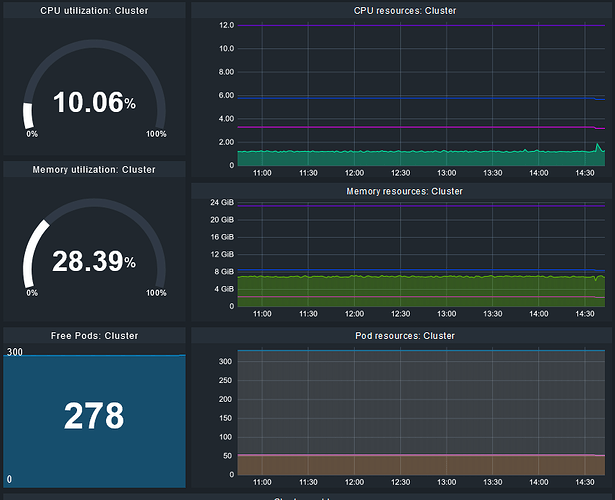Click the 278 free pods stat number
Screen dimensions: 615x500
pos(94,416)
